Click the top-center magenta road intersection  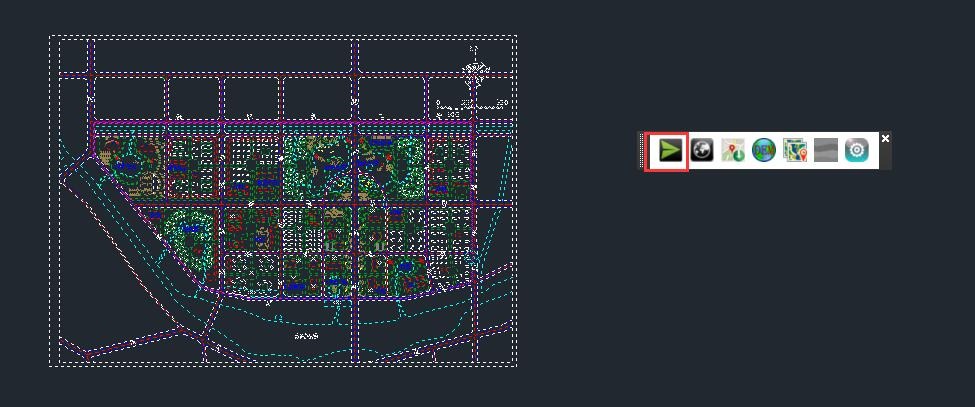354,74
